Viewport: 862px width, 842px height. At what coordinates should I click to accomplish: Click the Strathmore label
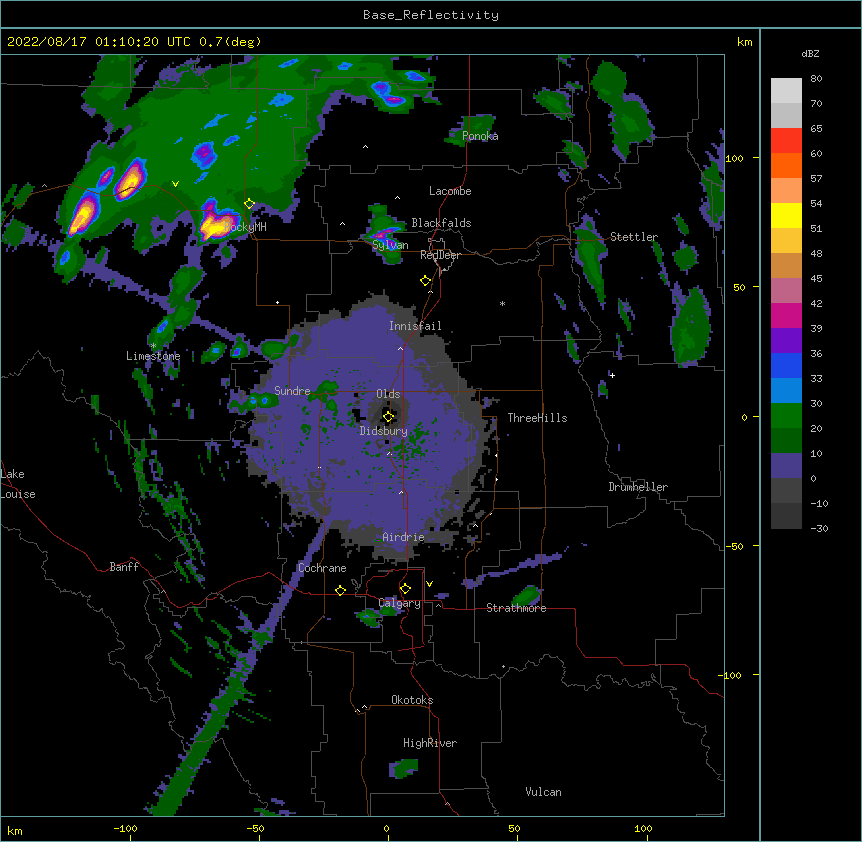[x=516, y=608]
